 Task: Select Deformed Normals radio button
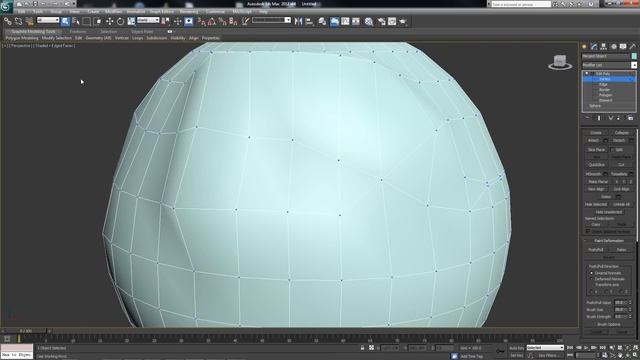point(591,279)
